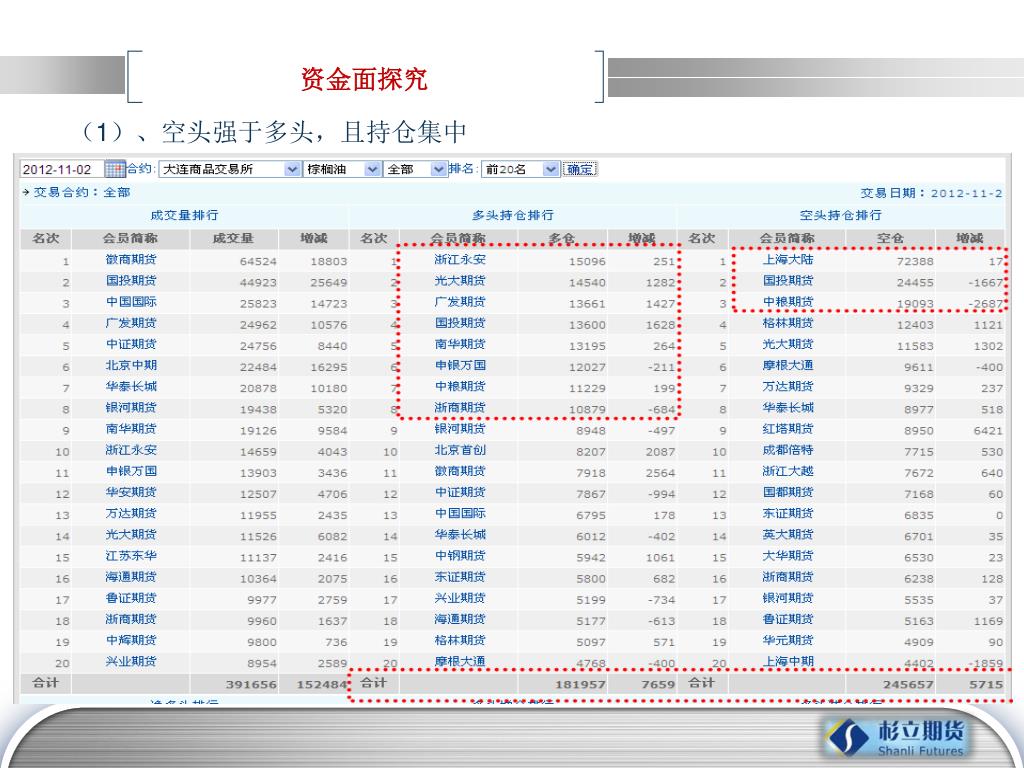Screen dimensions: 1024x768
Task: Open 红塔期货 member link
Action: 788,429
